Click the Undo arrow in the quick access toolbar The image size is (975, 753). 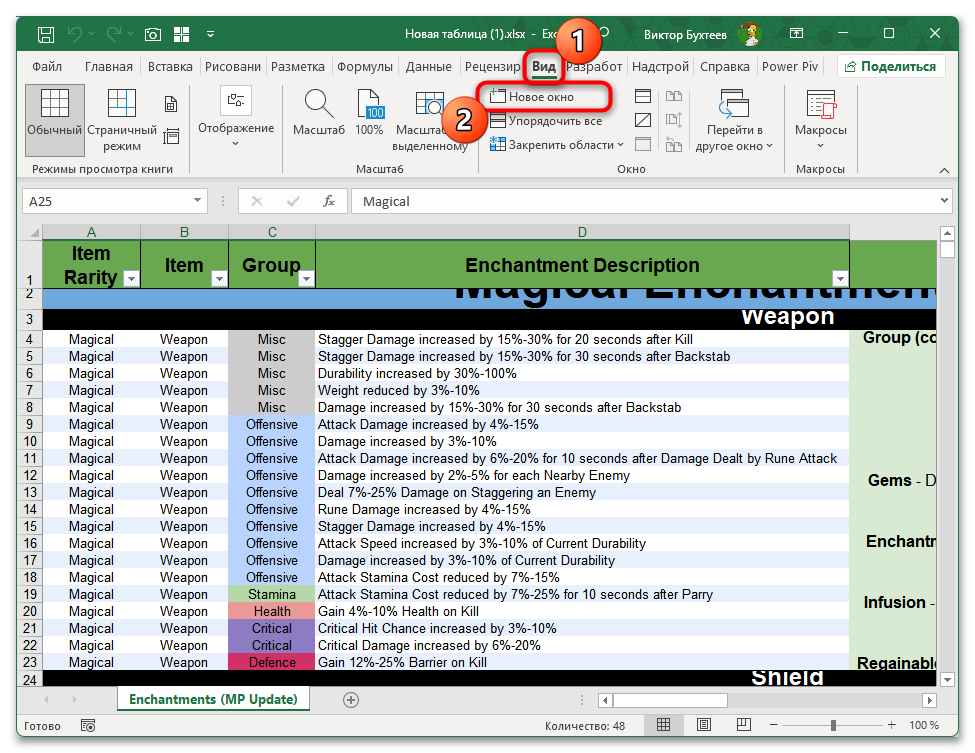[x=75, y=34]
